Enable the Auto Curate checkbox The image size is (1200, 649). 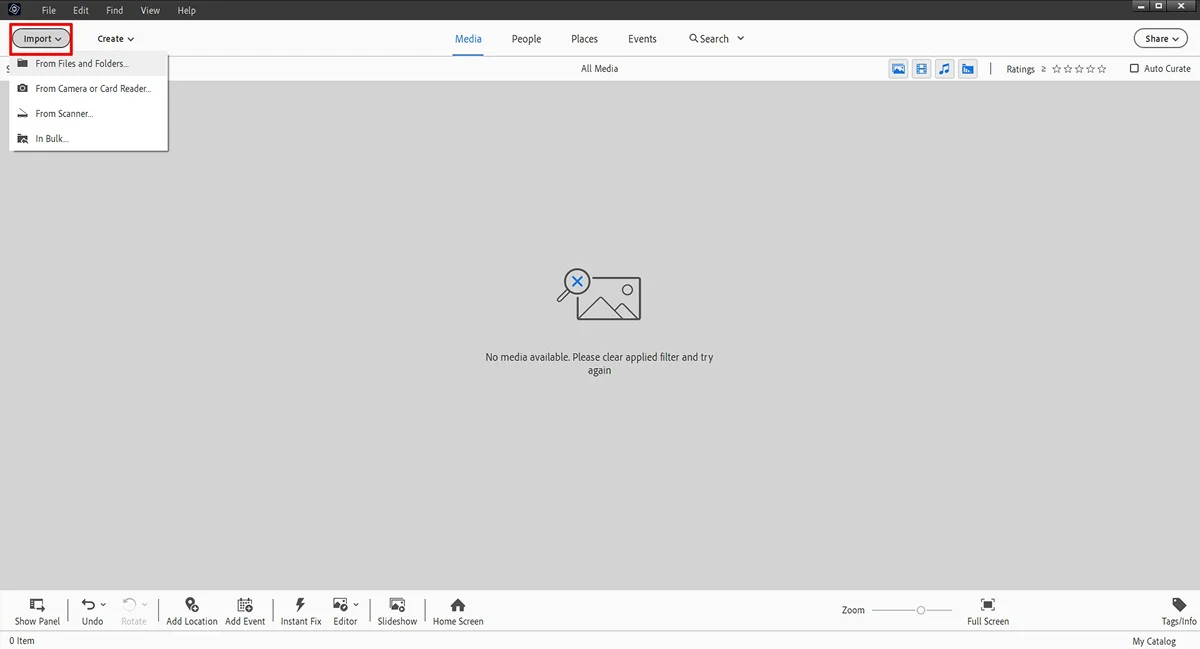[1134, 69]
